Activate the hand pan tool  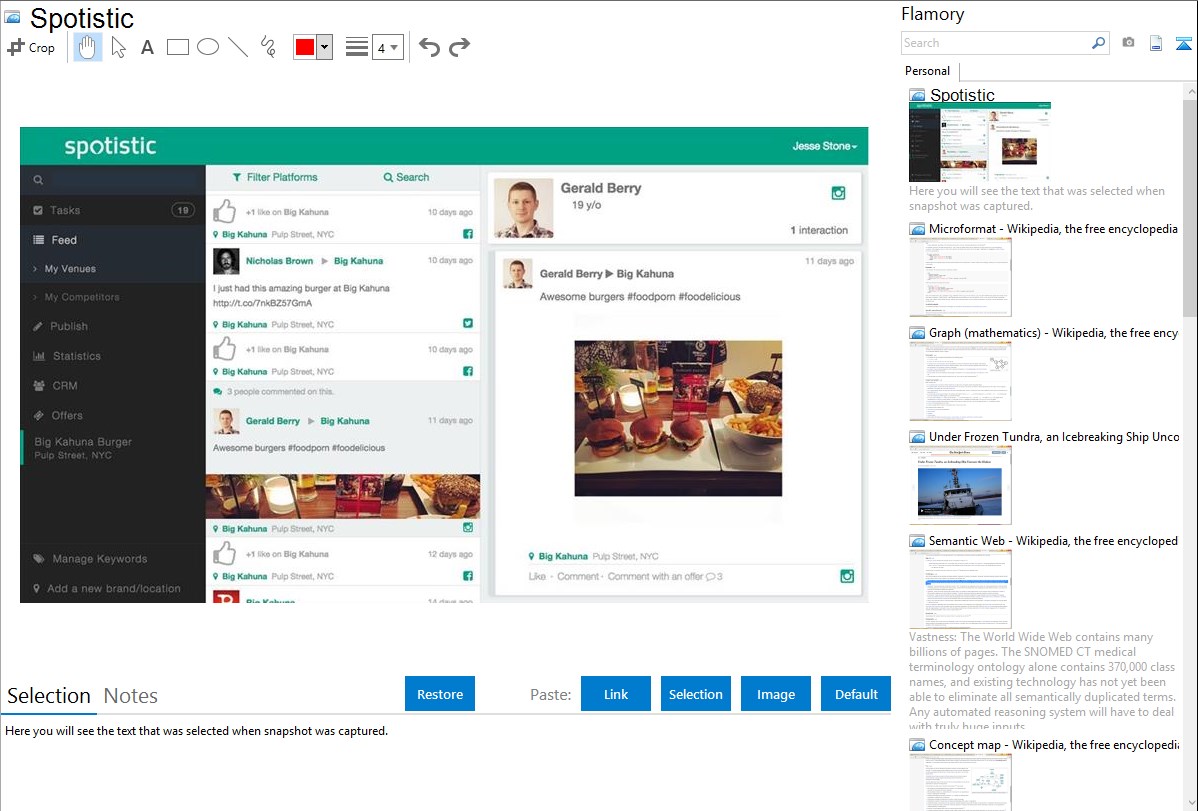coord(88,47)
